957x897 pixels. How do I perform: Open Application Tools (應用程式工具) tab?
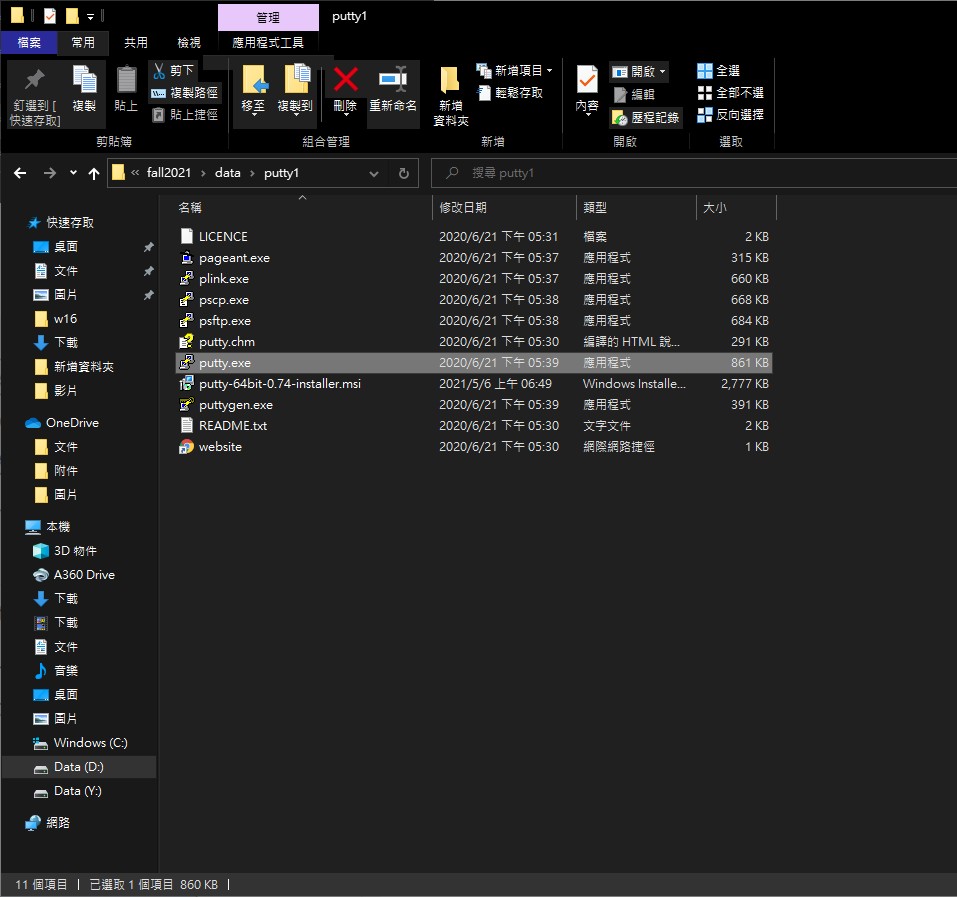(268, 43)
